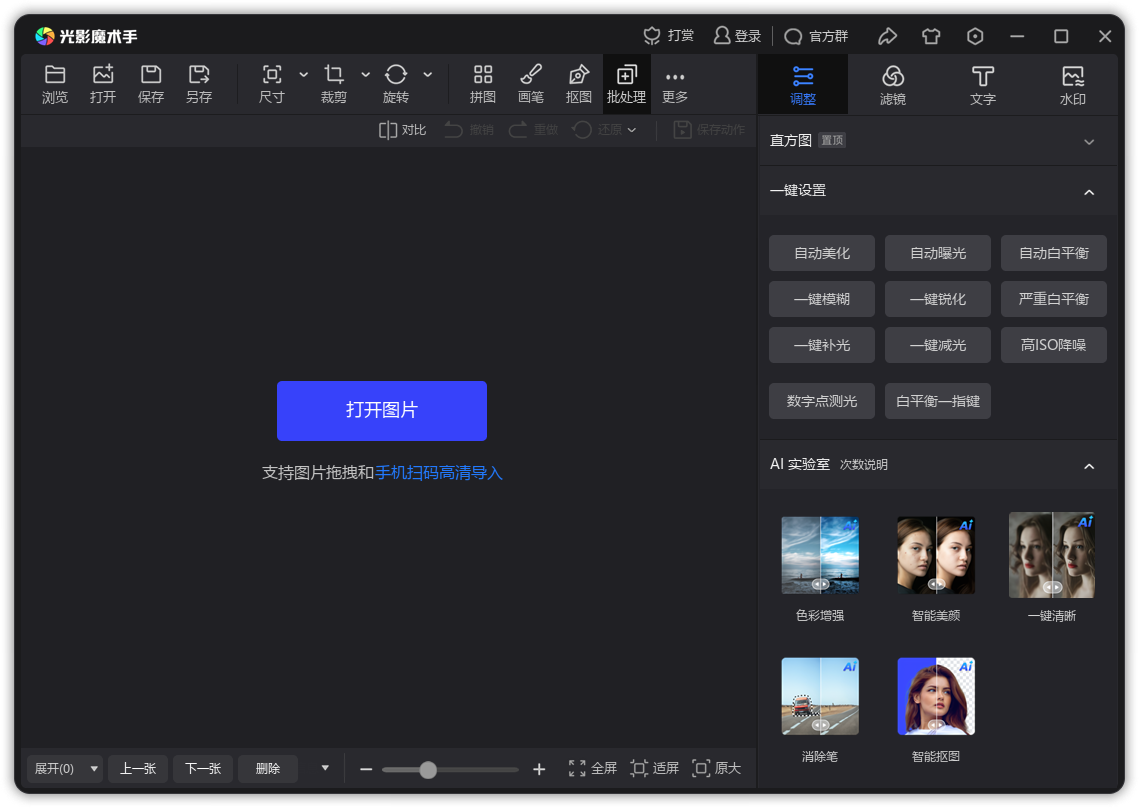The image size is (1139, 808).
Task: Click the 打开图片 open image button
Action: coord(381,411)
